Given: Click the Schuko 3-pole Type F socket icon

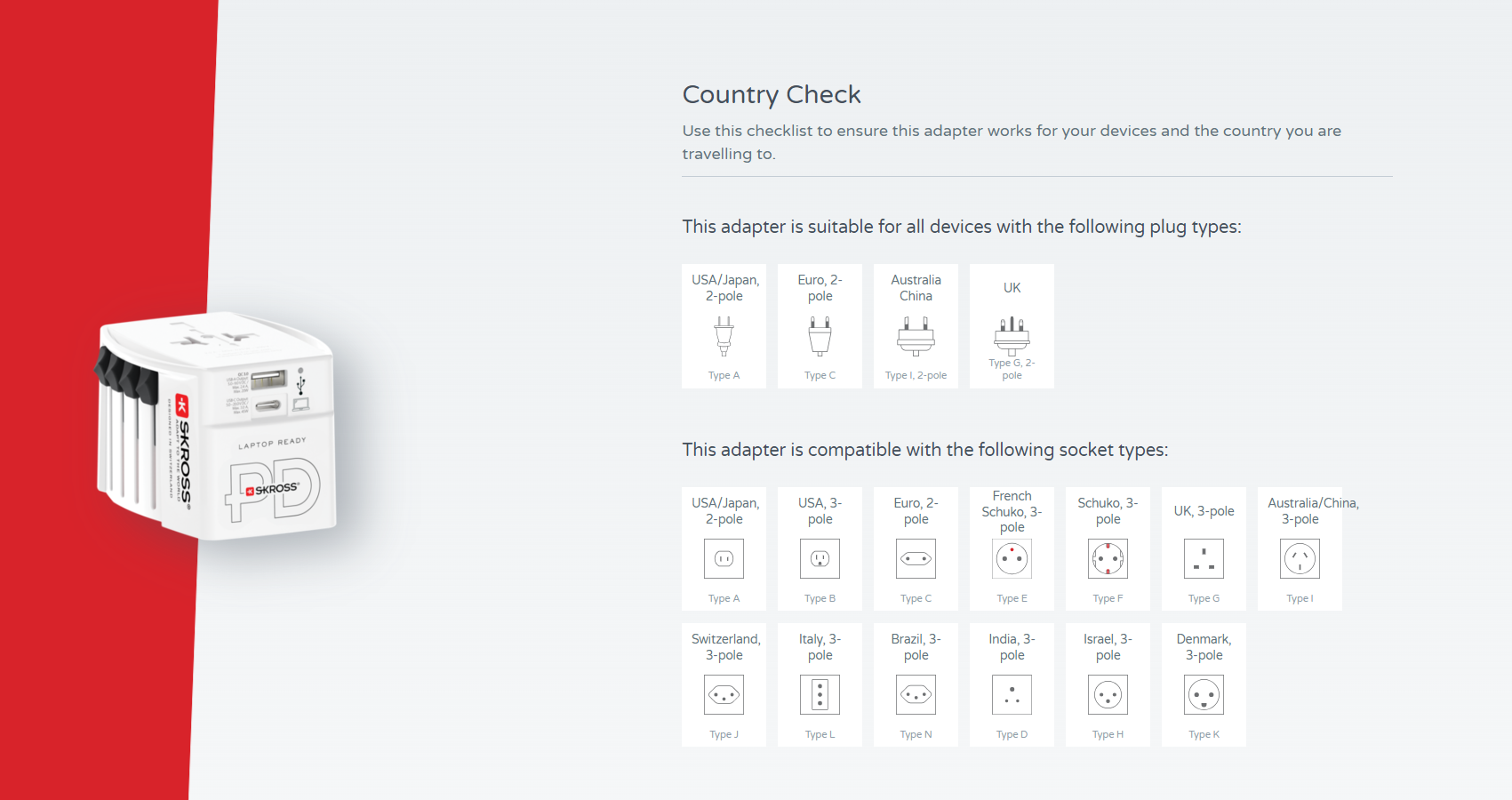Looking at the screenshot, I should (1108, 559).
